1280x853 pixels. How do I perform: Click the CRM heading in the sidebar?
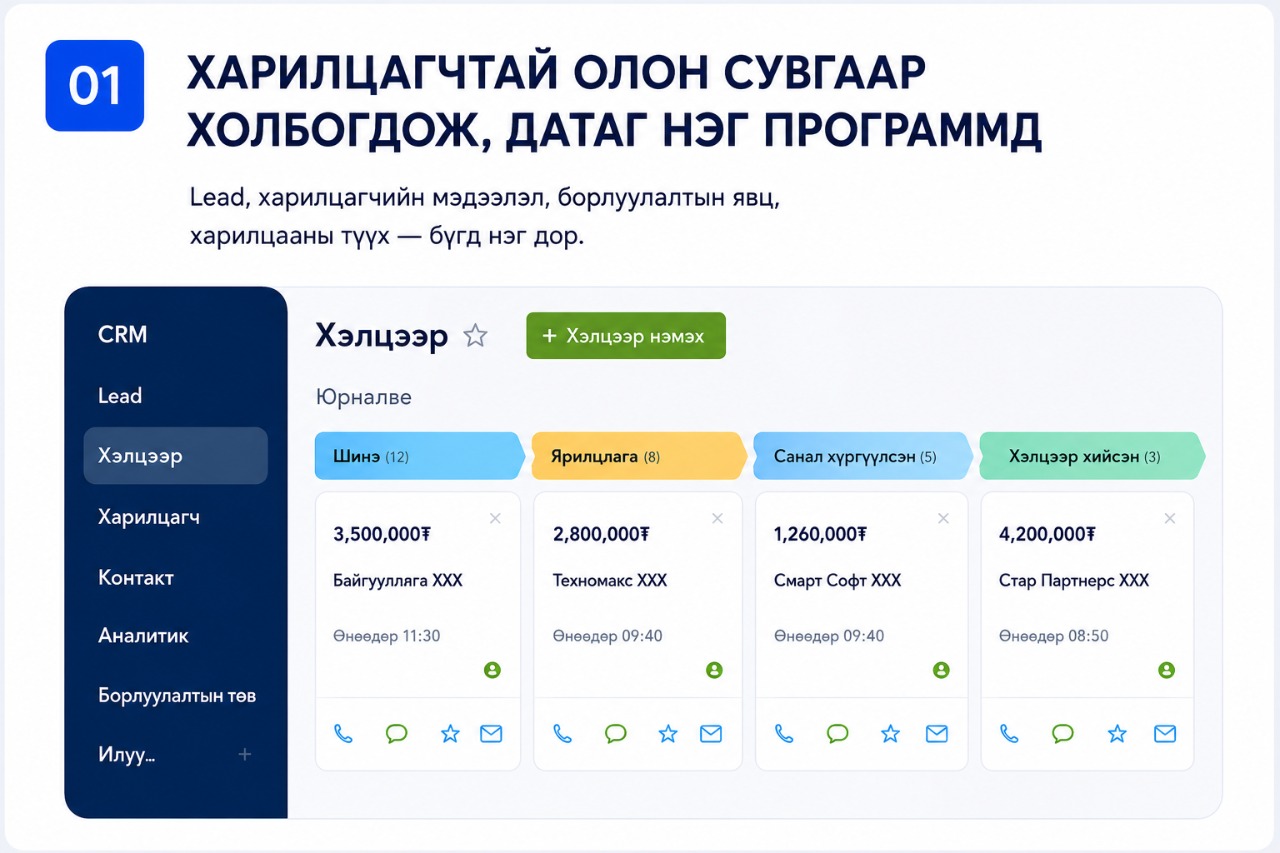point(123,335)
